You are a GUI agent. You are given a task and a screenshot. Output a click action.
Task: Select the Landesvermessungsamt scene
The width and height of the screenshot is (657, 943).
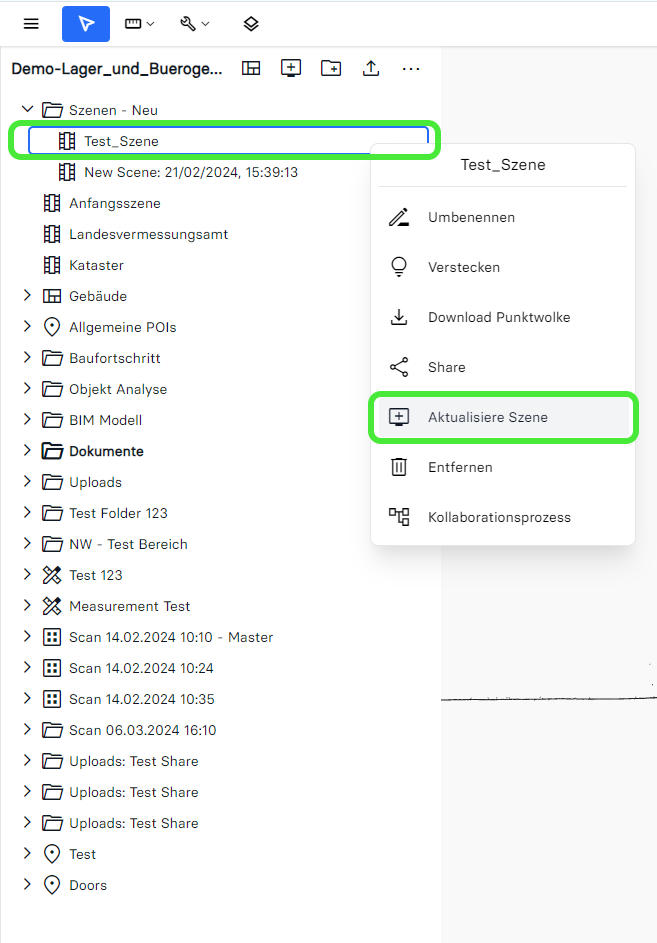148,234
